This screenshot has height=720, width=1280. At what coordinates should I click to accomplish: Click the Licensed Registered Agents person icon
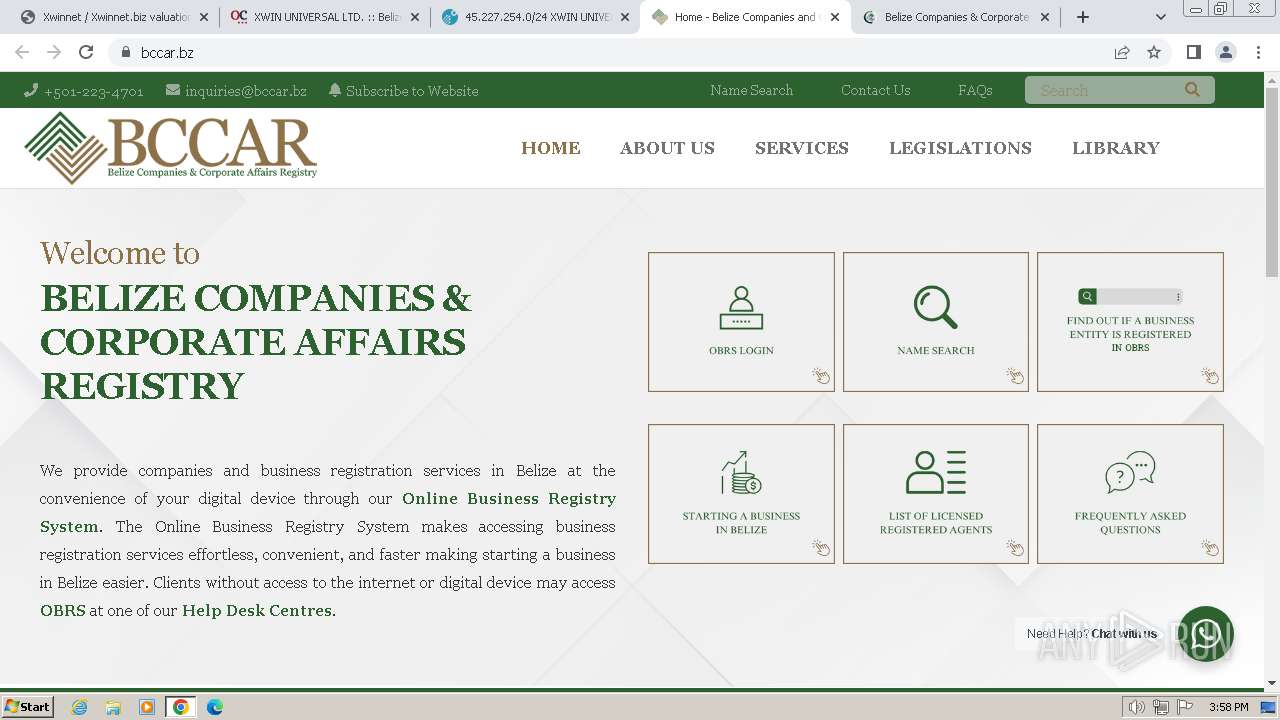936,473
